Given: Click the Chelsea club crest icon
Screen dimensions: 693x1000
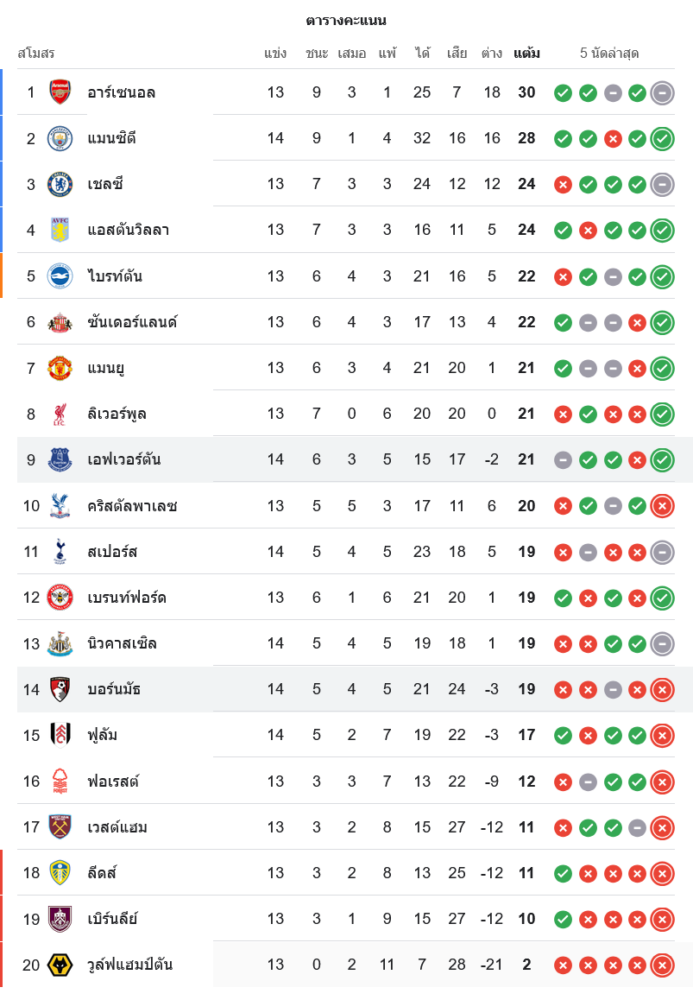Looking at the screenshot, I should coord(60,184).
